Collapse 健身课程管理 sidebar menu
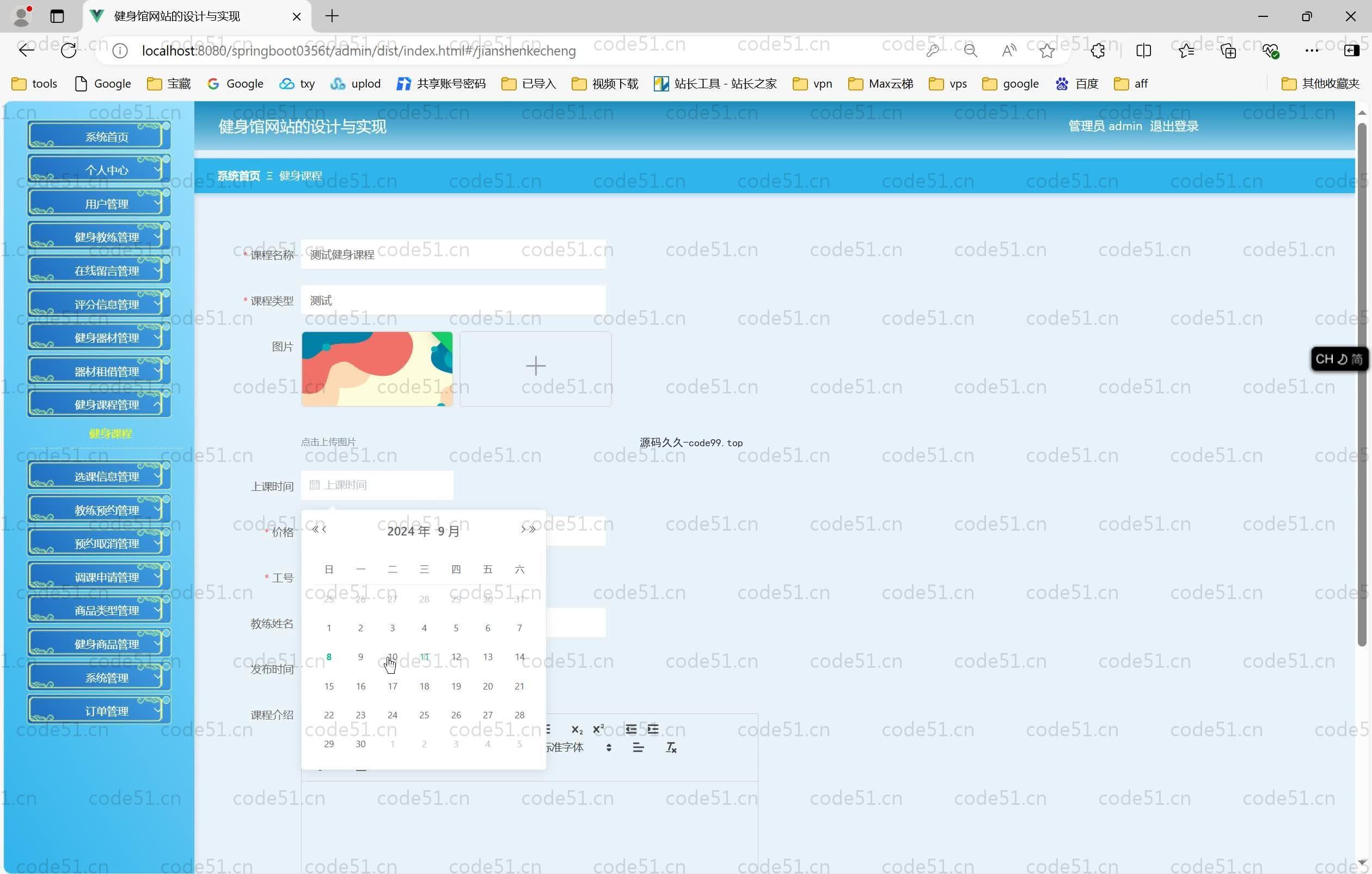The height and width of the screenshot is (874, 1372). click(99, 404)
